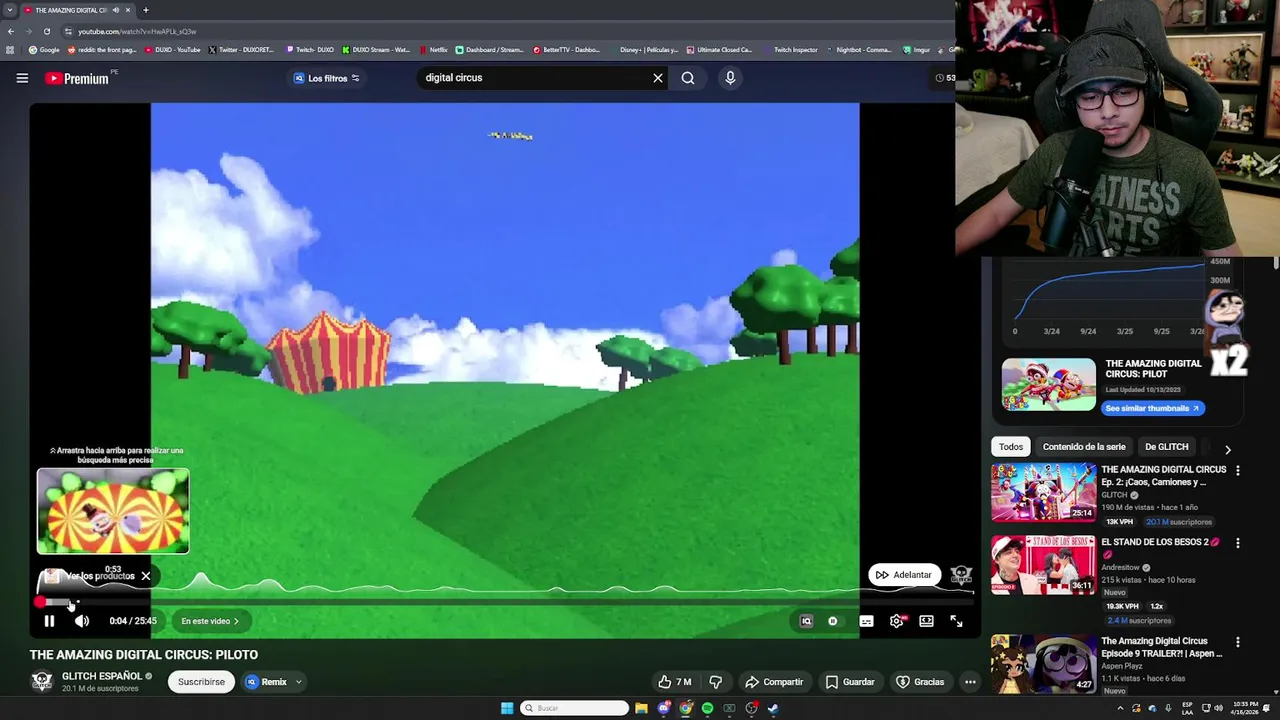Open the YouTube hamburger guide menu
The image size is (1280, 720).
(x=22, y=78)
